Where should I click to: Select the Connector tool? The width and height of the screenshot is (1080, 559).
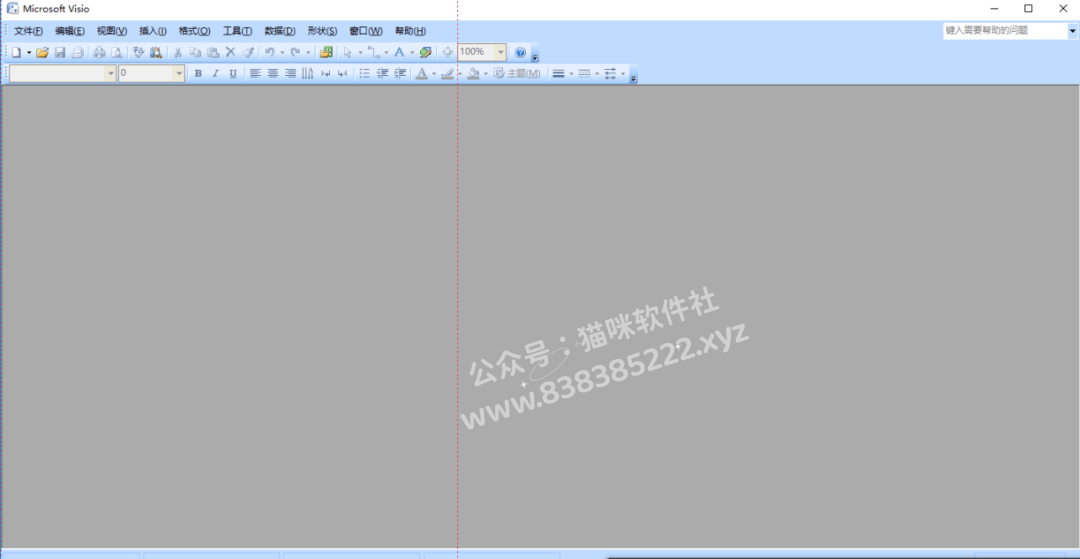373,52
